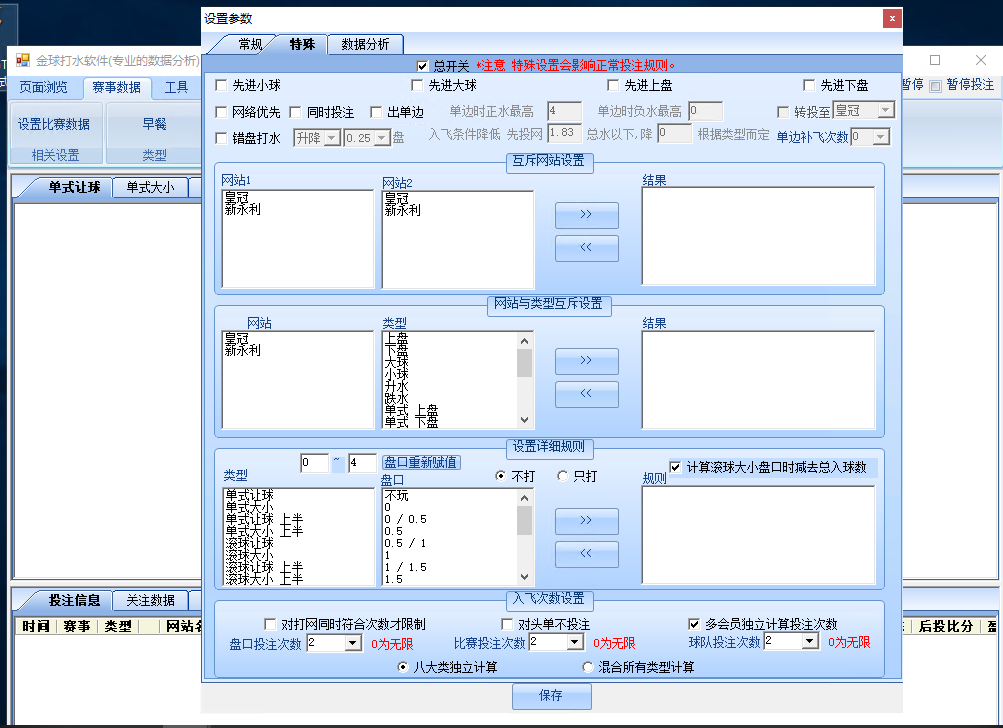This screenshot has height=728, width=1003.
Task: Open the 球队投注次数 dropdown
Action: pyautogui.click(x=810, y=641)
